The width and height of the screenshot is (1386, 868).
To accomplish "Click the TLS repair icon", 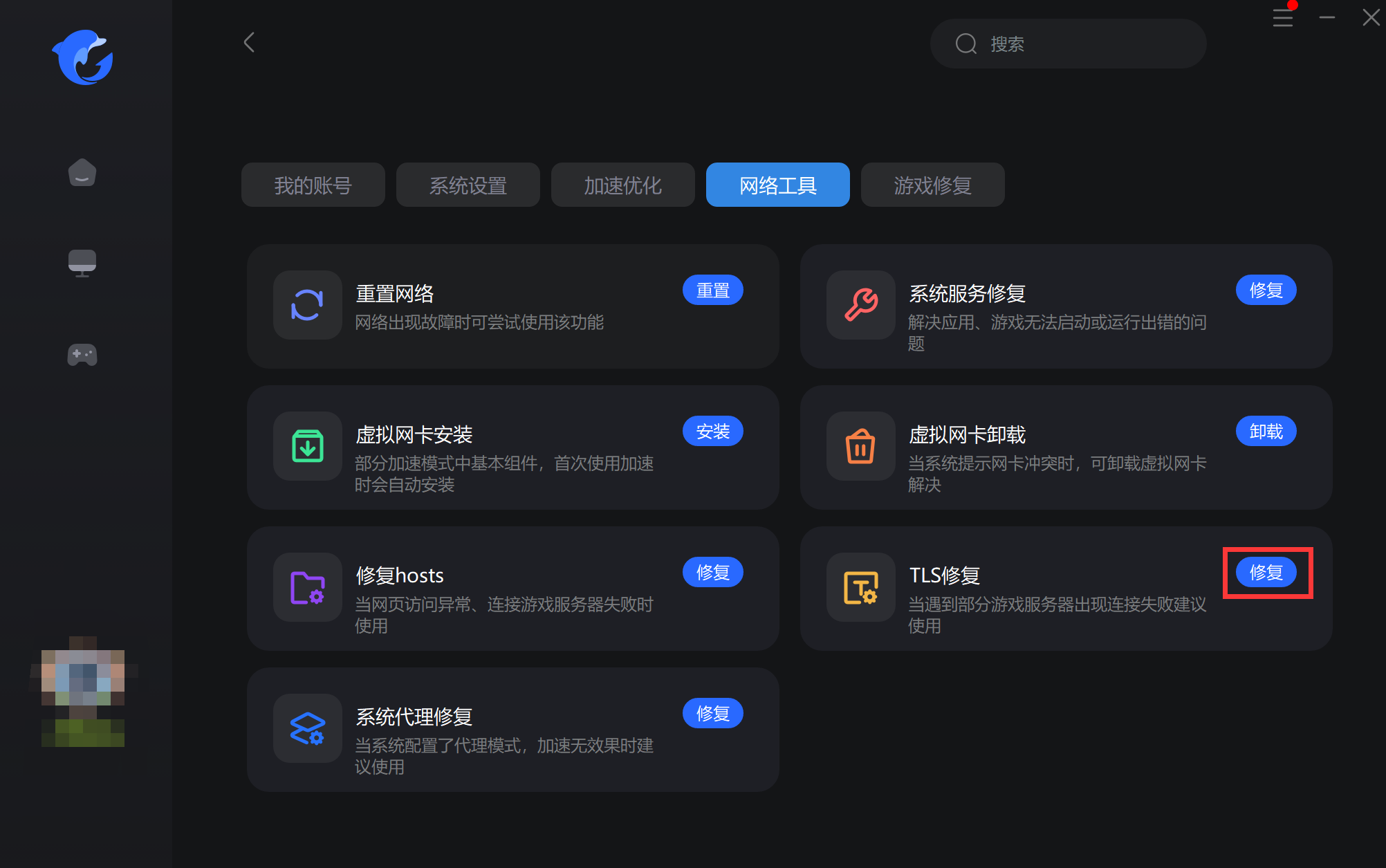I will coord(861,587).
